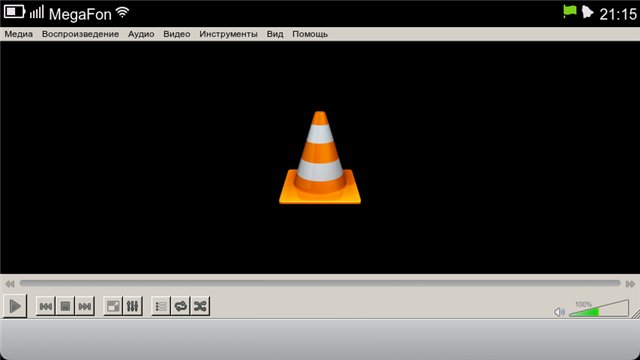Expand the Инструменты menu
The height and width of the screenshot is (360, 640).
click(228, 34)
